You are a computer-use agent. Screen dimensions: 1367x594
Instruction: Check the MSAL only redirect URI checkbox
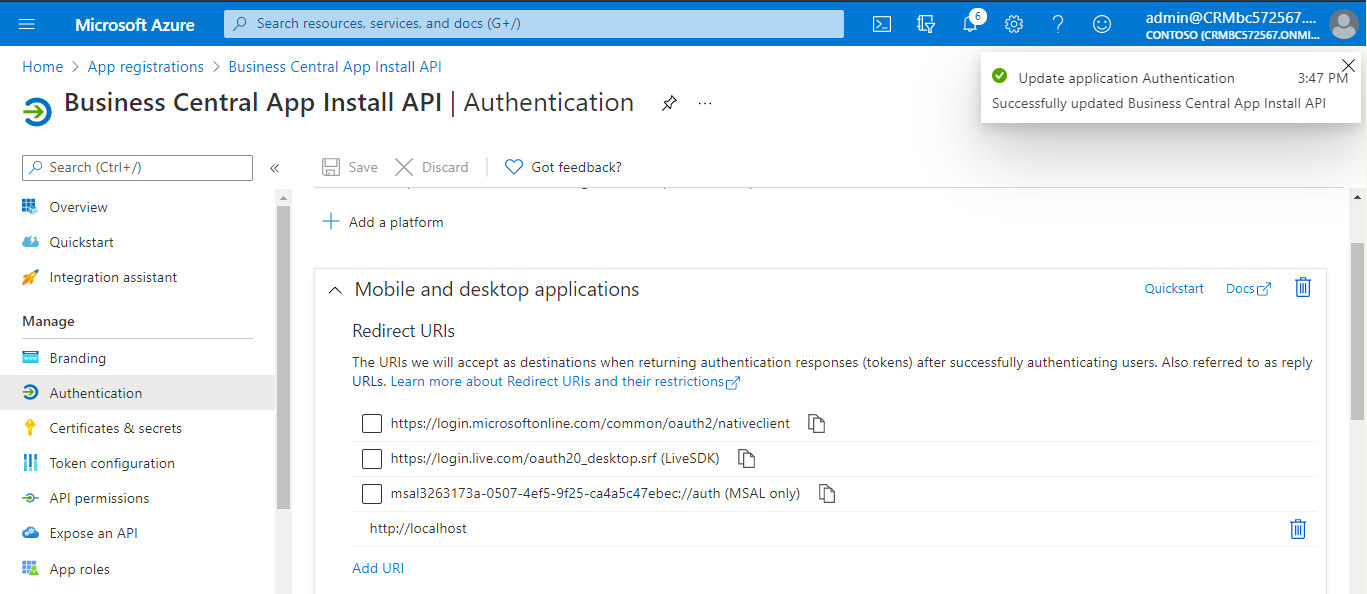tap(371, 493)
